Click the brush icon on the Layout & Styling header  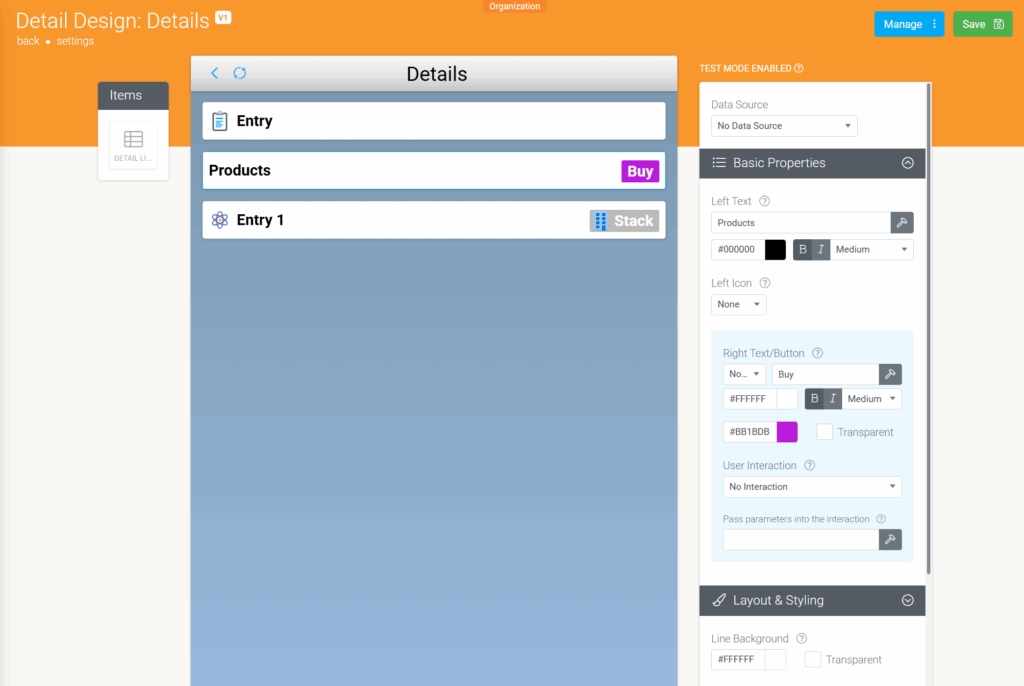point(719,600)
